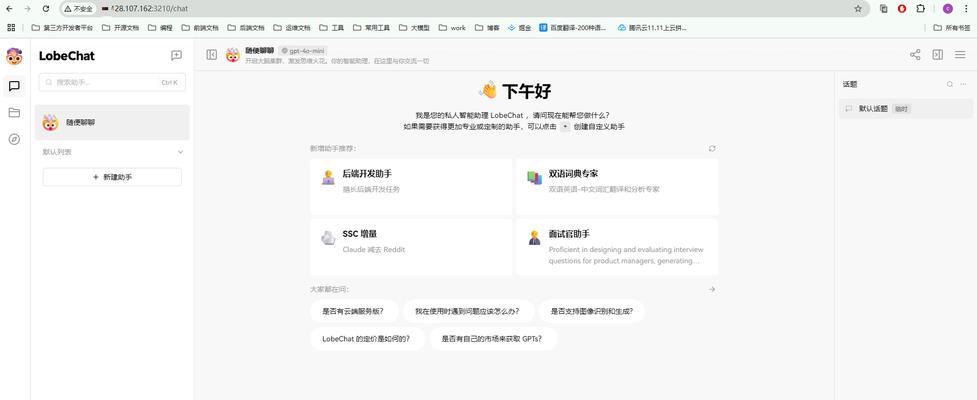This screenshot has width=977, height=400.
Task: Click the LobeChat title text
Action: click(67, 55)
